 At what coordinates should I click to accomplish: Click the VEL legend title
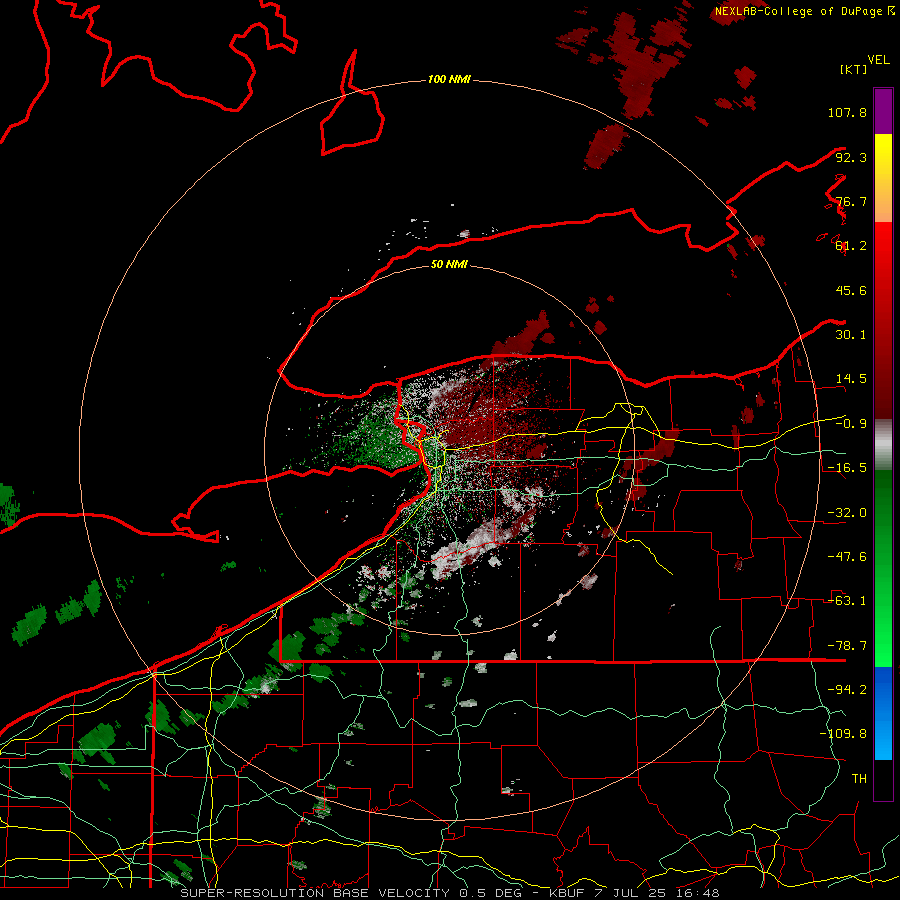878,59
